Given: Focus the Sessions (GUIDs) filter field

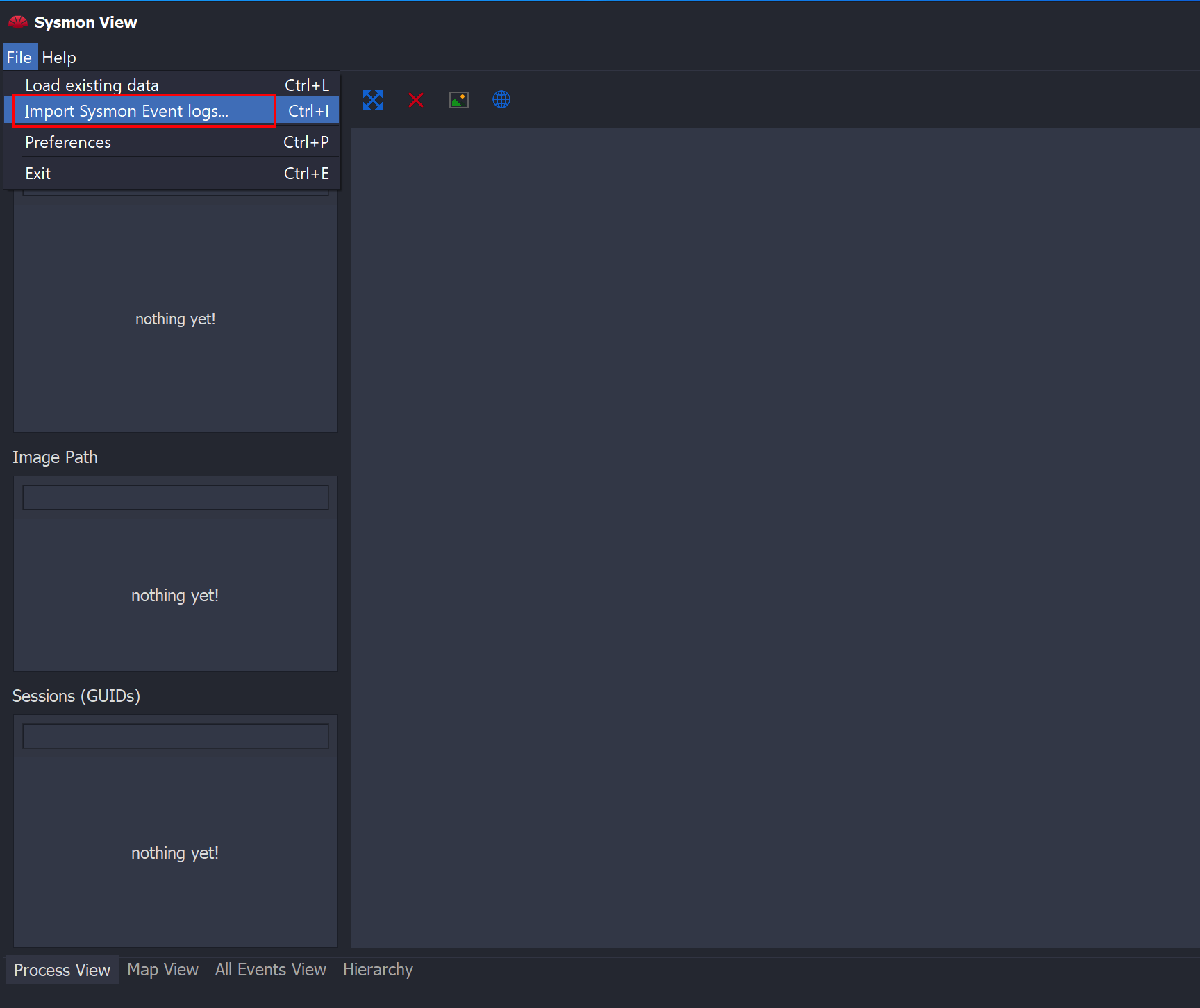Looking at the screenshot, I should [x=176, y=737].
